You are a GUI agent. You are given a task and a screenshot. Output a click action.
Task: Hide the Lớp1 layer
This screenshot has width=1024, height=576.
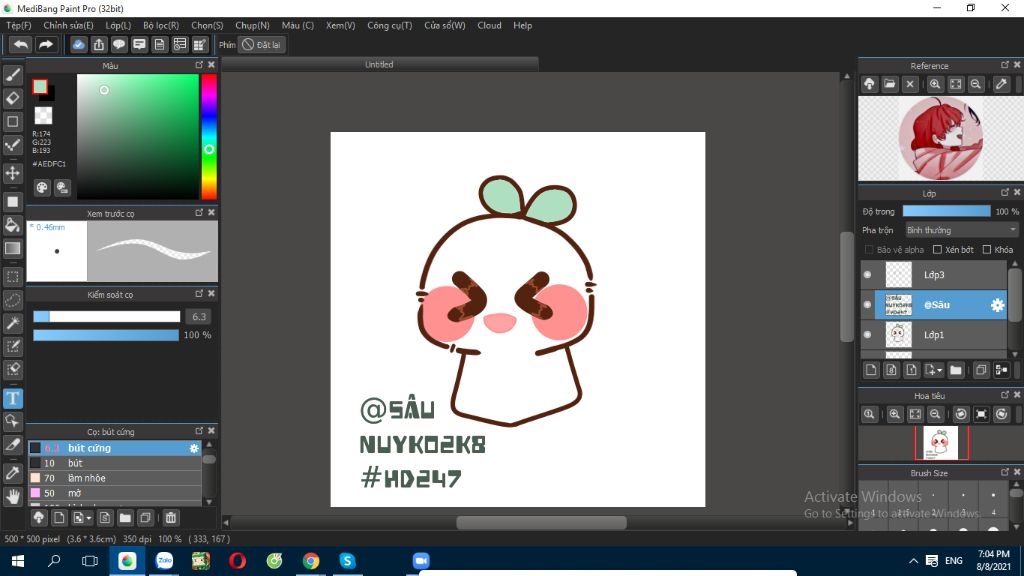point(867,335)
